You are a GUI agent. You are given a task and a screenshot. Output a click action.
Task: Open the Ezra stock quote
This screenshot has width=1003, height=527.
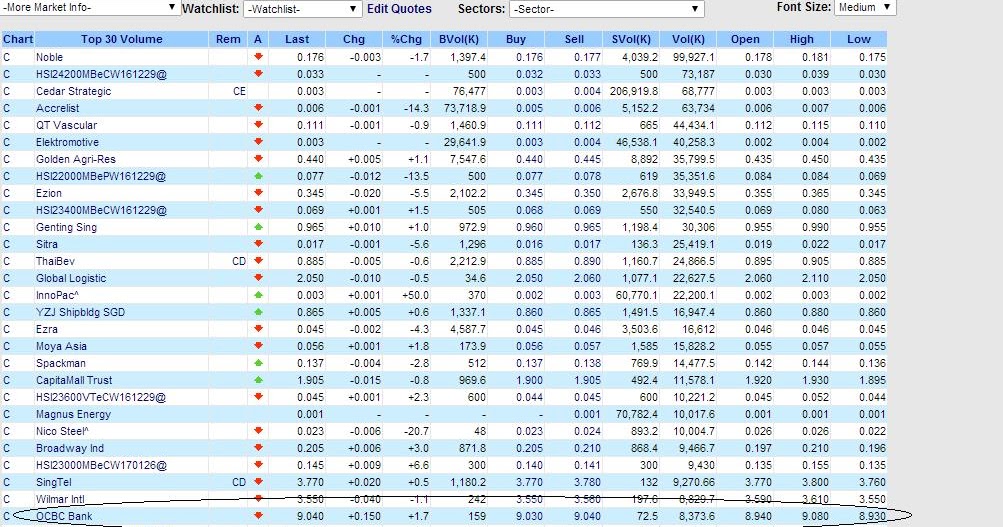point(47,329)
